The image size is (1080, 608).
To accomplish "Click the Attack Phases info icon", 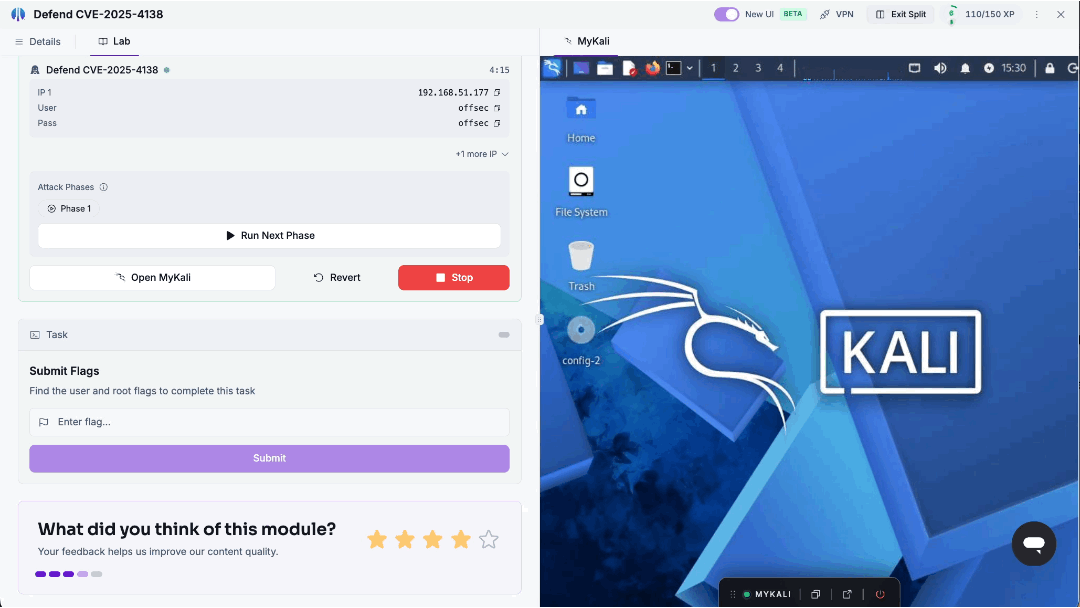I will coord(103,187).
